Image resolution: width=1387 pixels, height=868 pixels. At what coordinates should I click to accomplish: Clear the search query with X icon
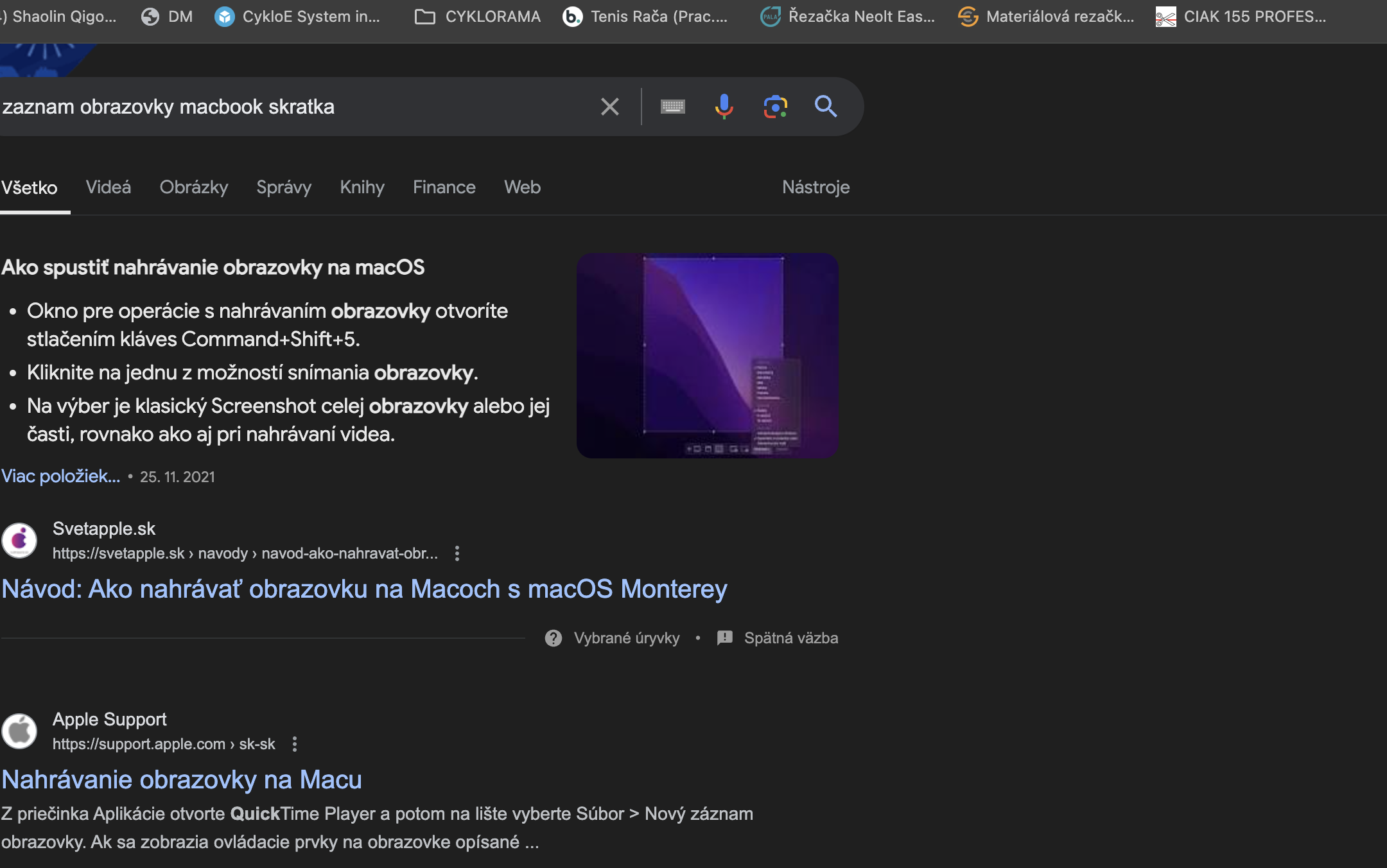609,107
